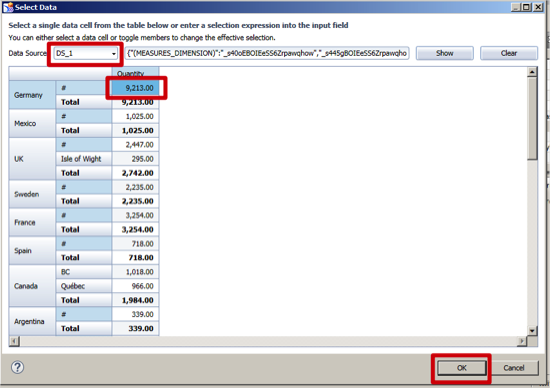Toggle the Sweden row member
Viewport: 550px width, 389px height.
pos(32,194)
